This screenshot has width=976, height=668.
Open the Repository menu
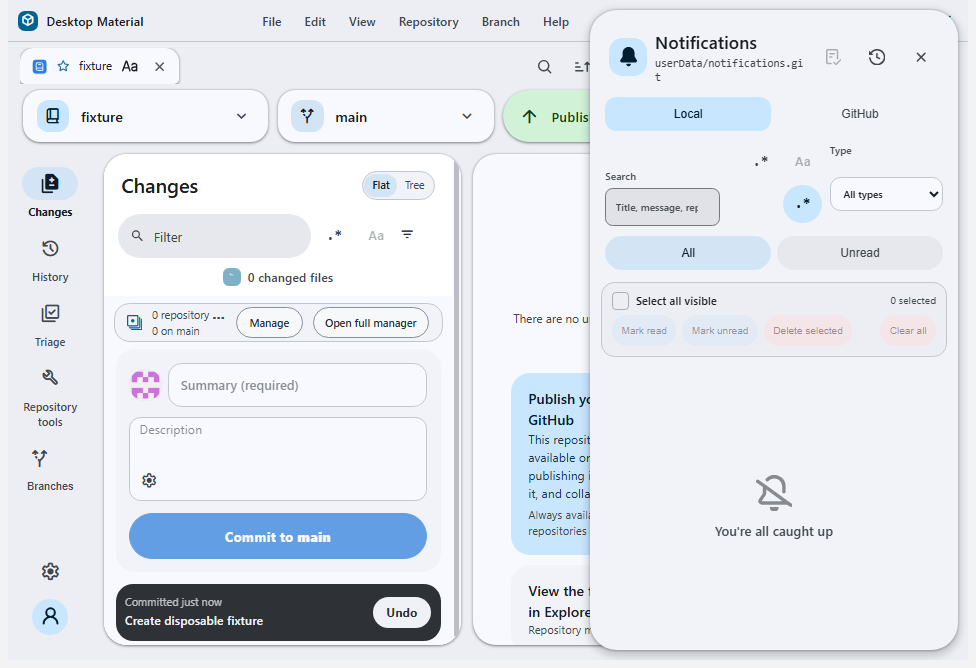click(x=428, y=22)
